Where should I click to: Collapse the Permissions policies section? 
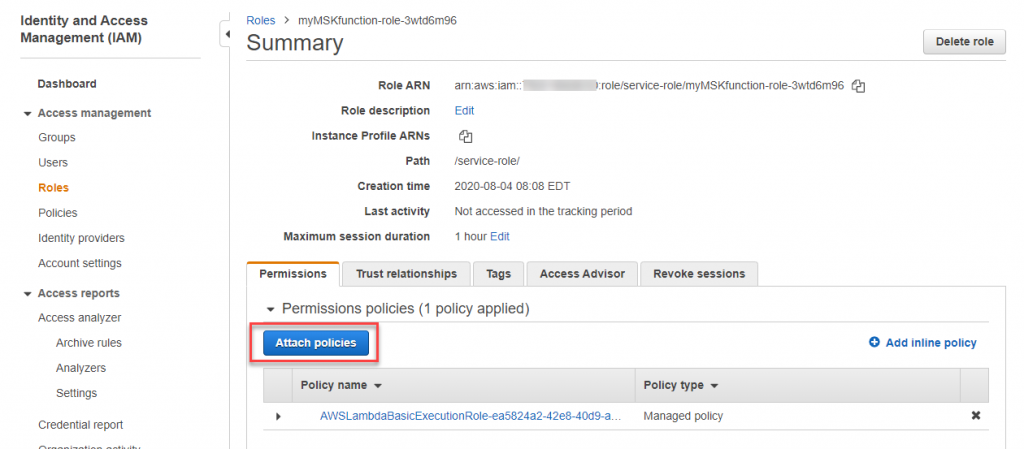(x=270, y=309)
